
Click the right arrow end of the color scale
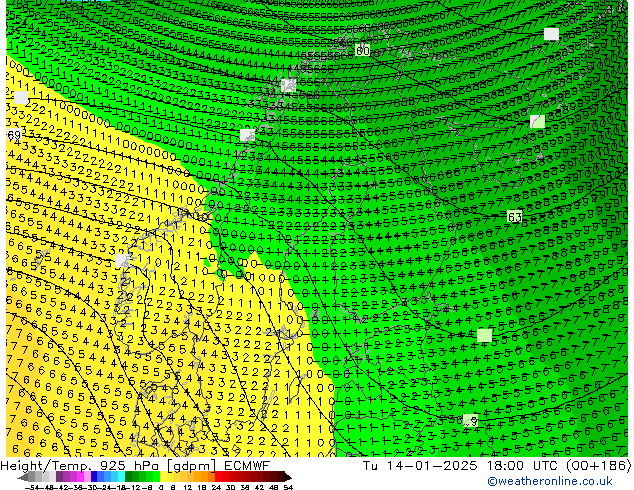click(x=288, y=477)
